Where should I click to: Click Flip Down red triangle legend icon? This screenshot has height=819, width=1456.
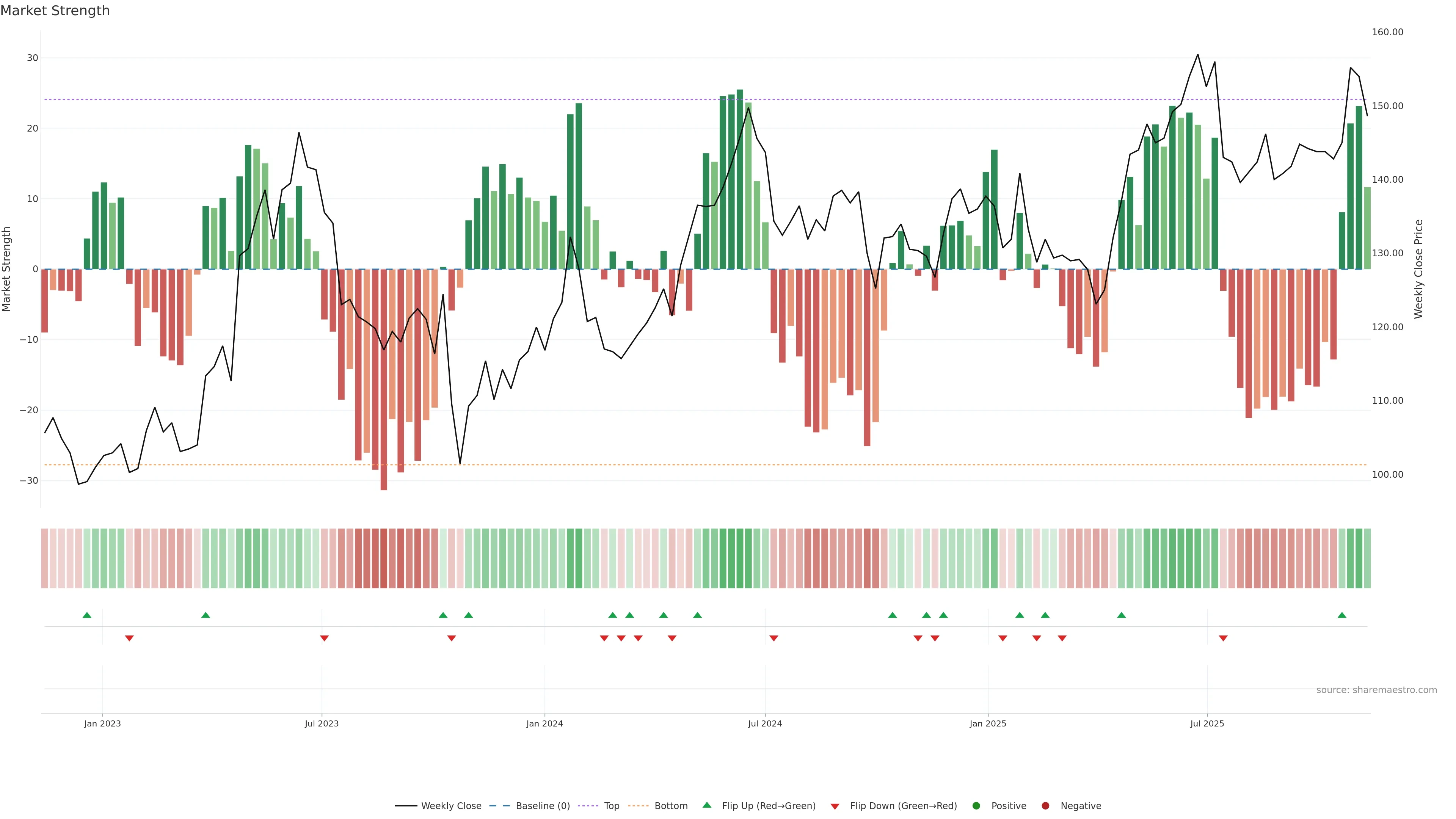point(835,806)
